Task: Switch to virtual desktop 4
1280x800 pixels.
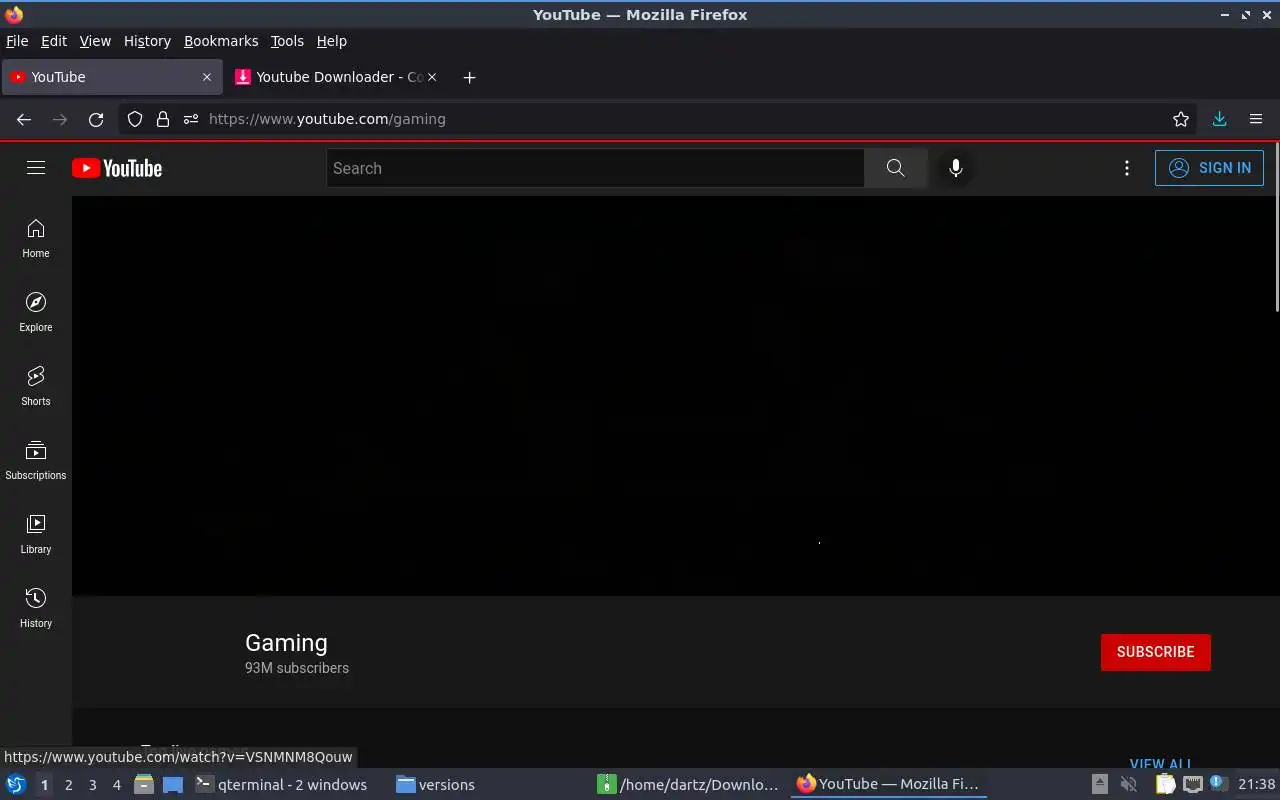Action: click(x=116, y=785)
